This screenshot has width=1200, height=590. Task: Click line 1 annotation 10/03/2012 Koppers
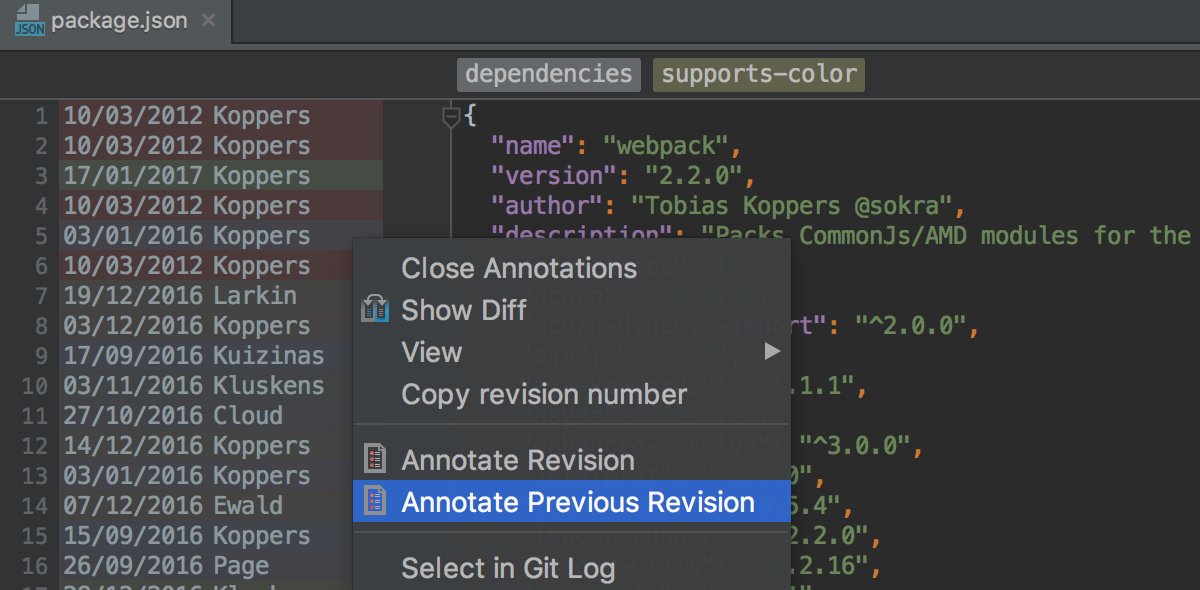point(187,116)
